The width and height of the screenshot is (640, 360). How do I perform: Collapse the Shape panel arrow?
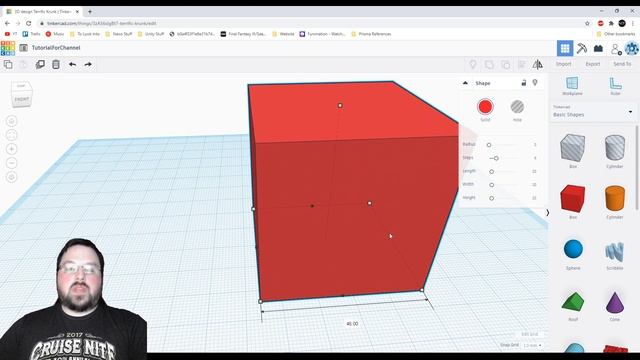coord(465,83)
